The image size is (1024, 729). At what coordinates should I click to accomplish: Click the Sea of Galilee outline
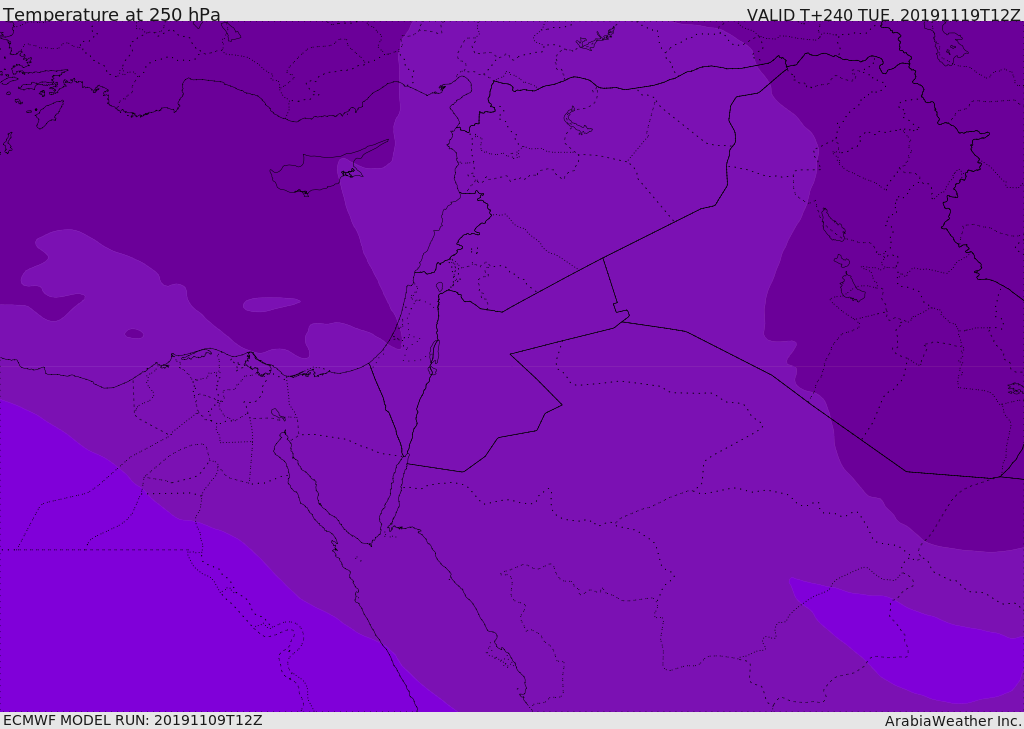click(x=440, y=287)
